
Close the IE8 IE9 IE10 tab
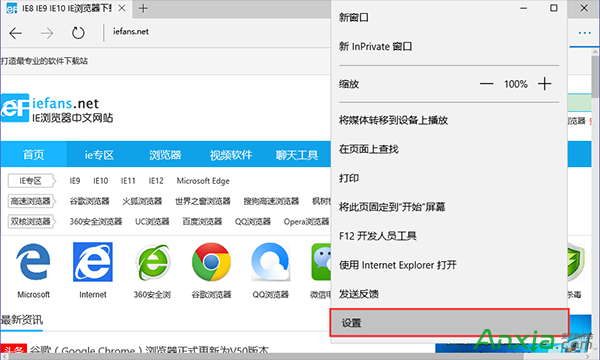pos(122,8)
